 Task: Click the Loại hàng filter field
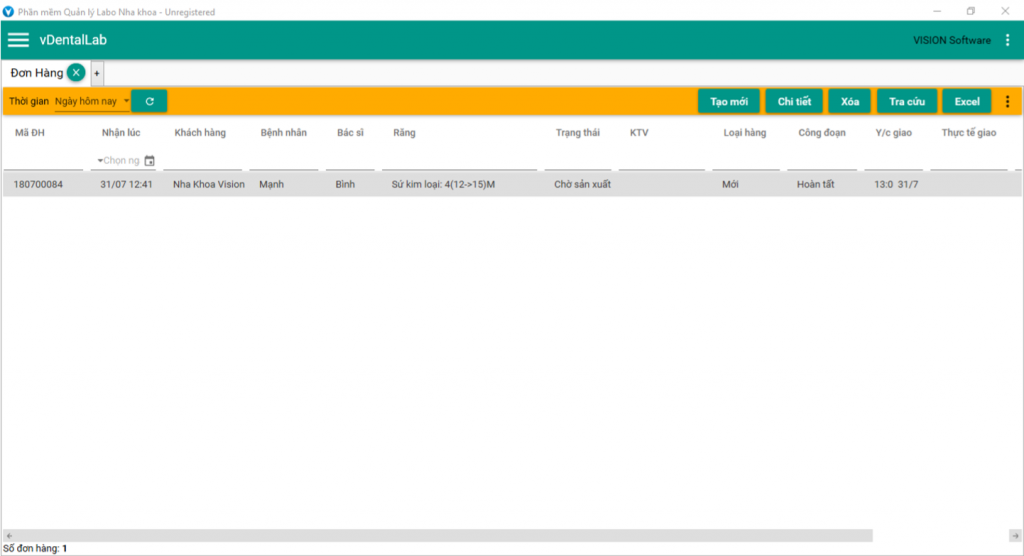coord(746,161)
